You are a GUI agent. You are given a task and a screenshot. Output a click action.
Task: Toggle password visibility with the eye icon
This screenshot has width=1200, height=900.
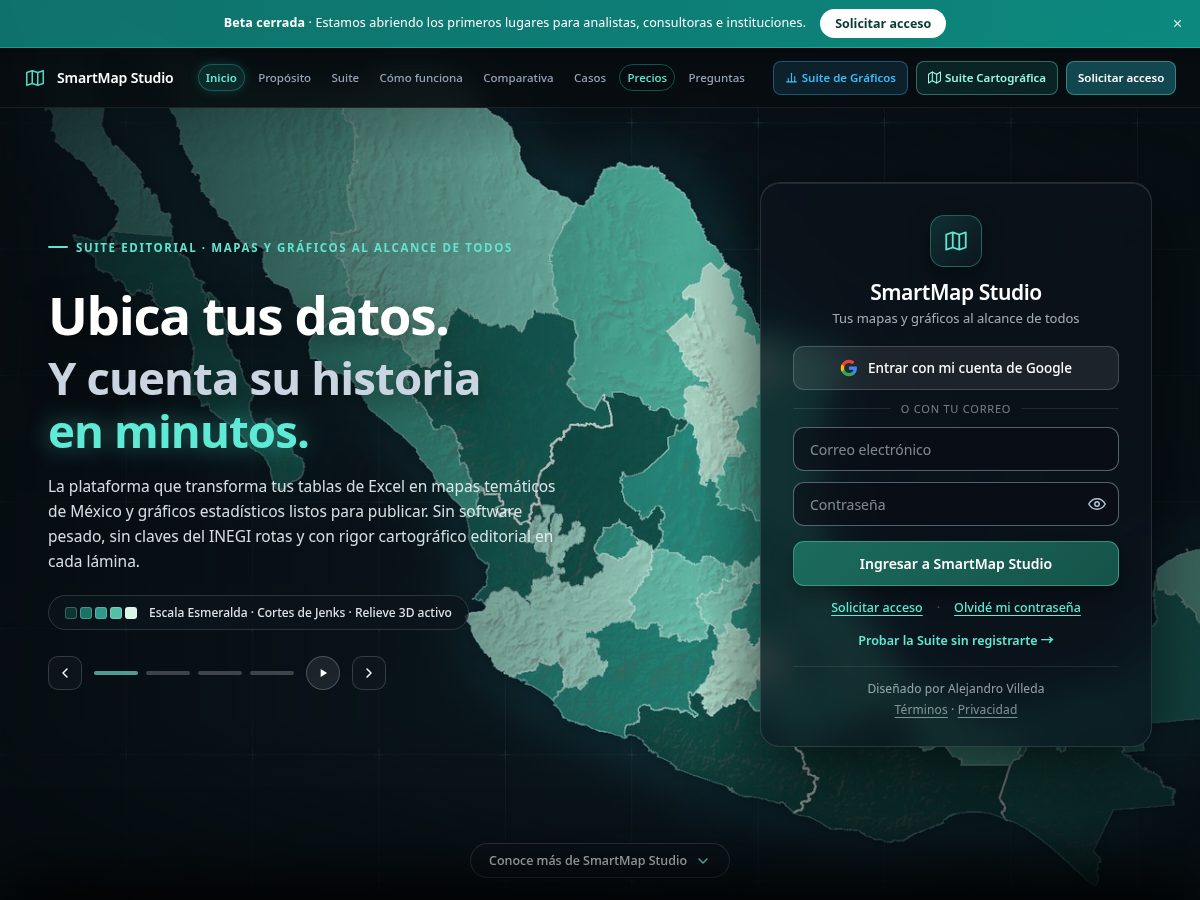pyautogui.click(x=1097, y=504)
